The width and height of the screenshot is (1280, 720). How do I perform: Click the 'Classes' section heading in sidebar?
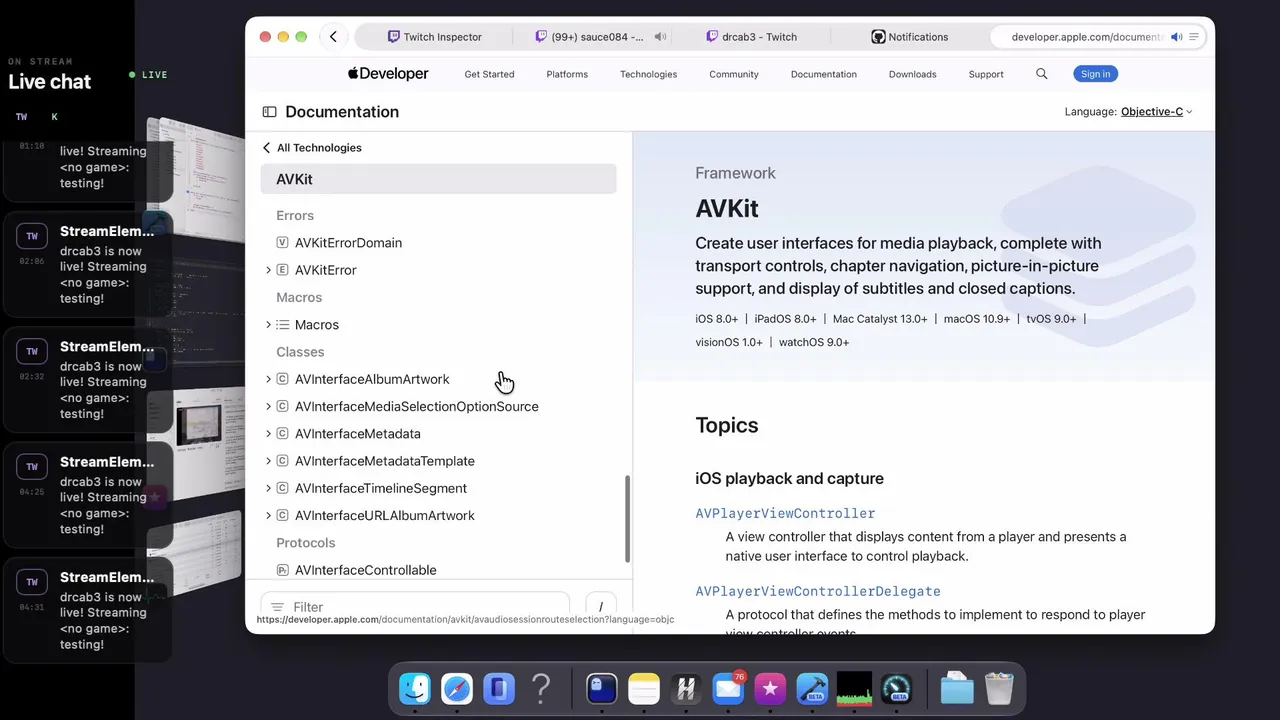tap(300, 352)
